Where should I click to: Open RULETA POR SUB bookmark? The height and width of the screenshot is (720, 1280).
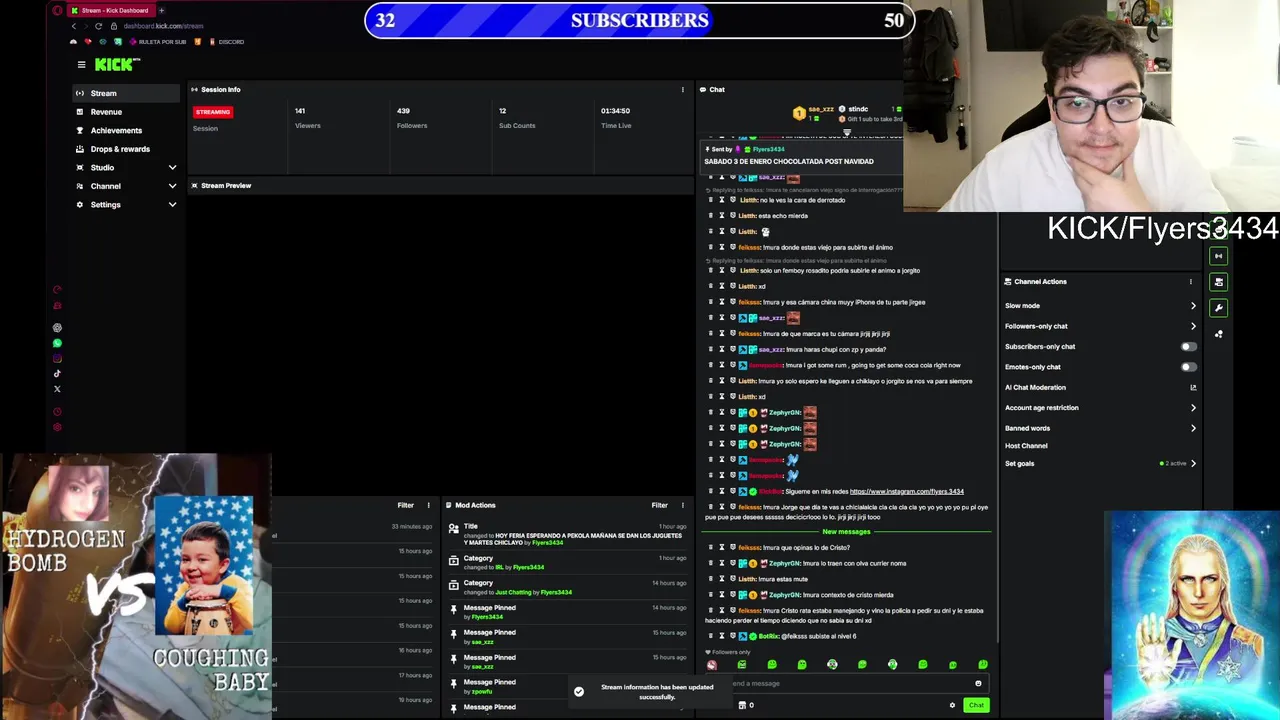[158, 42]
